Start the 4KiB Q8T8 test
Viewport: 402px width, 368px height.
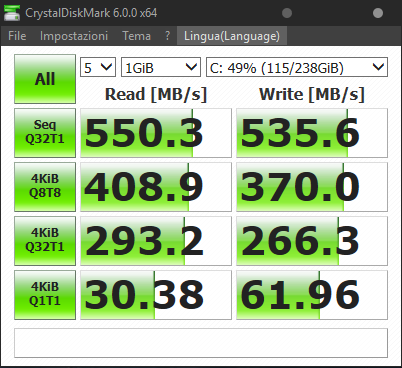click(45, 187)
